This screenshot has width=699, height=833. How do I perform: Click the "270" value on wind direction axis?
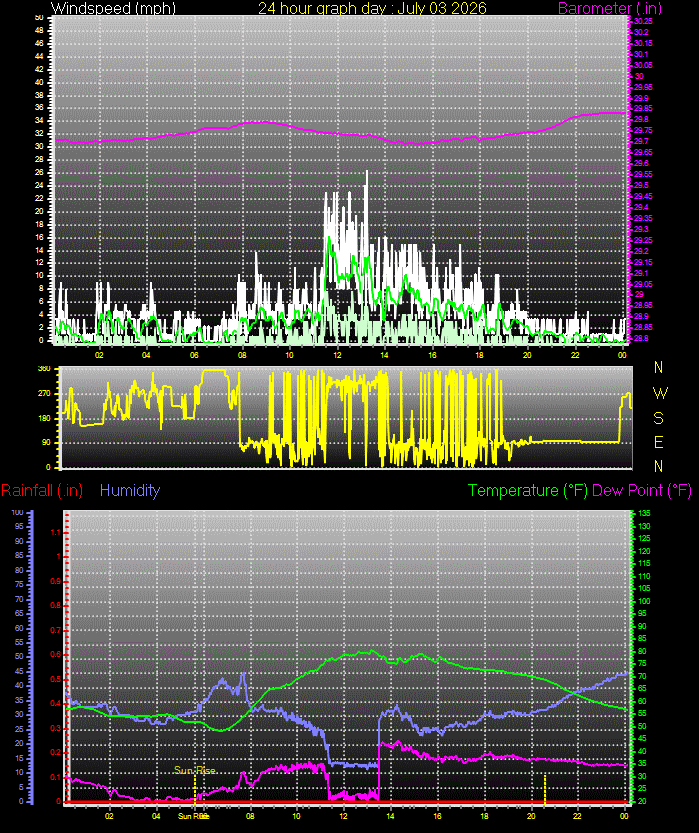pos(44,394)
